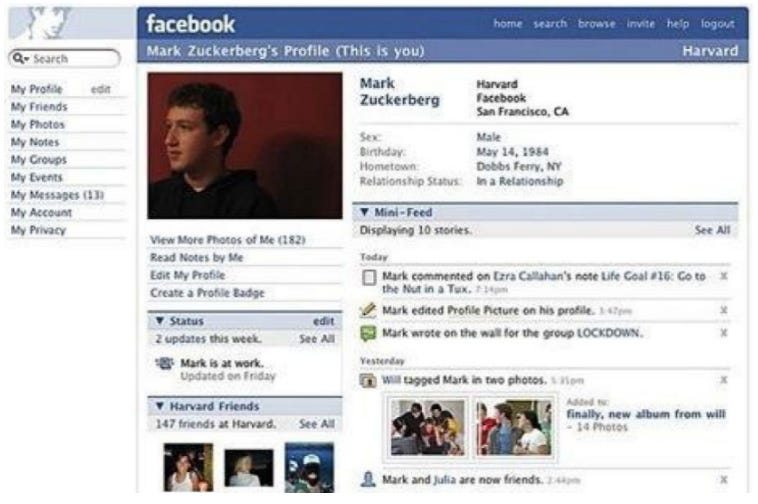Click the pencil icon next to edited Profile Picture
This screenshot has height=504, width=758.
point(368,310)
